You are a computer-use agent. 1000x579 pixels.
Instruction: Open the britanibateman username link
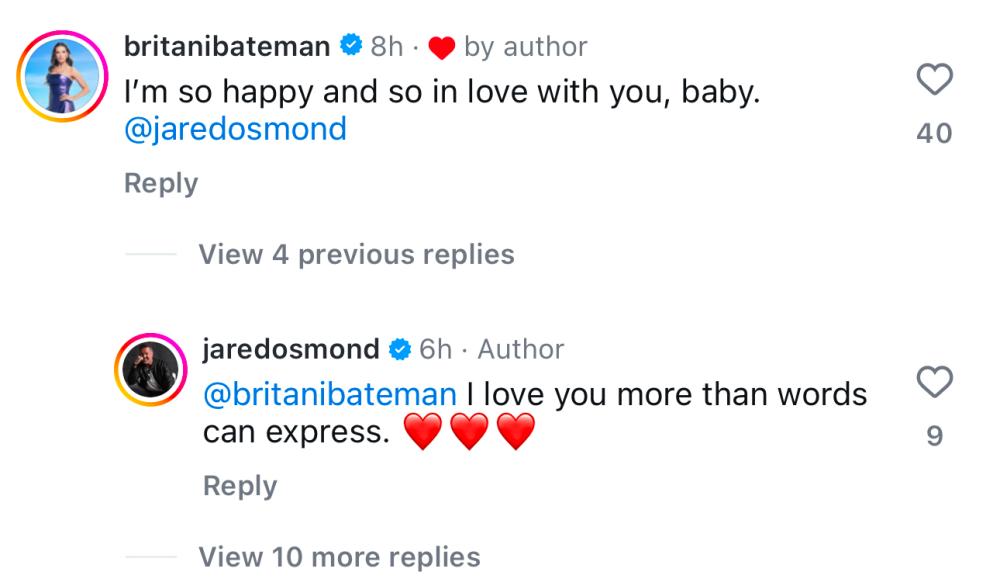pos(226,46)
